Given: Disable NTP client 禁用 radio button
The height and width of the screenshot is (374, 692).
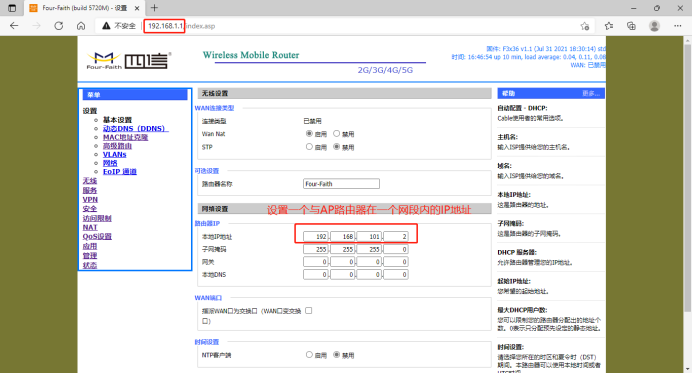Looking at the screenshot, I should click(336, 355).
